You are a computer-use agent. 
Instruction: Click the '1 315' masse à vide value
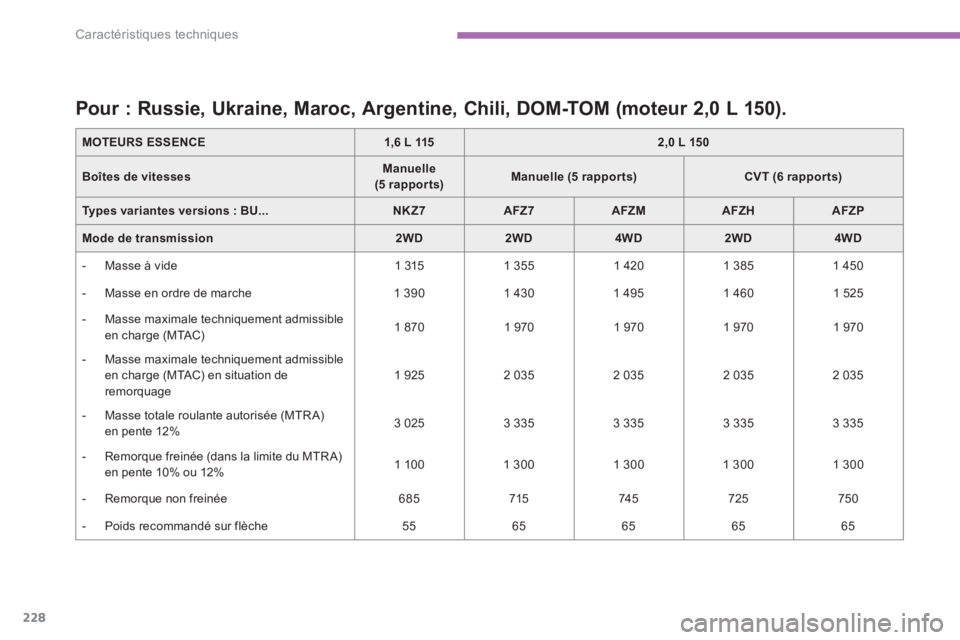pos(409,266)
